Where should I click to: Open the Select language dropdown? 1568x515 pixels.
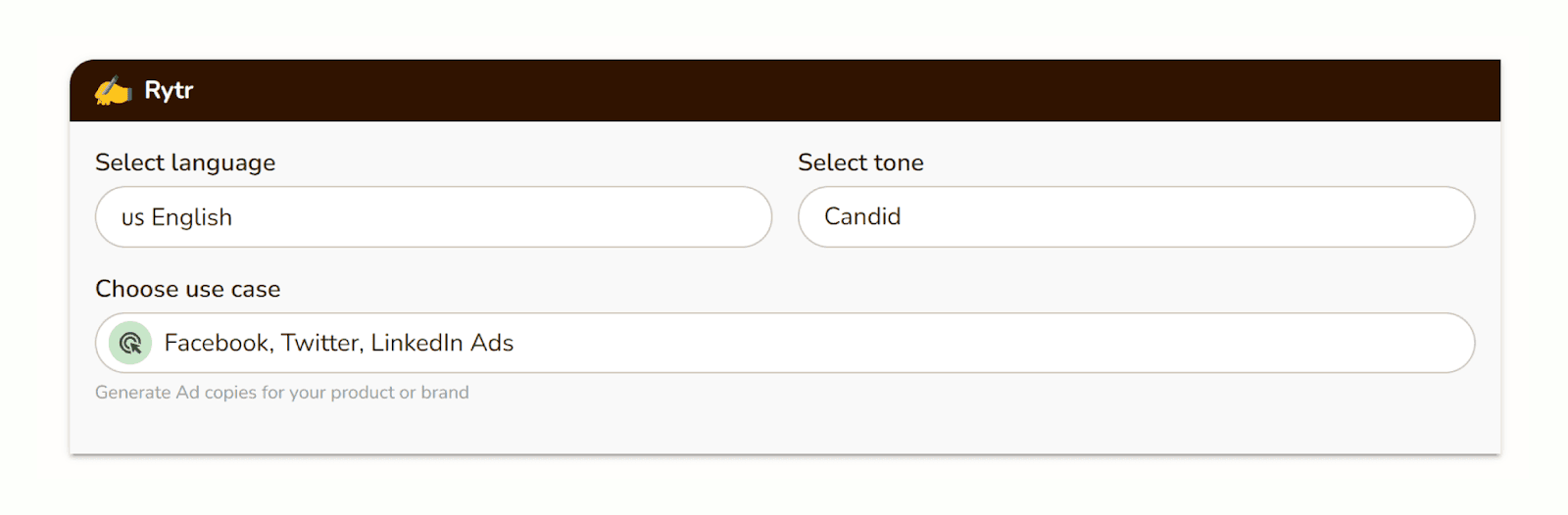click(x=433, y=217)
